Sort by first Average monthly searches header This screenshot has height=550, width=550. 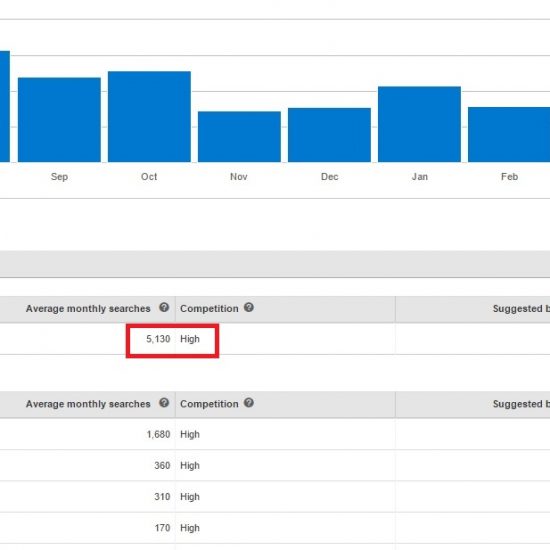[x=88, y=309]
